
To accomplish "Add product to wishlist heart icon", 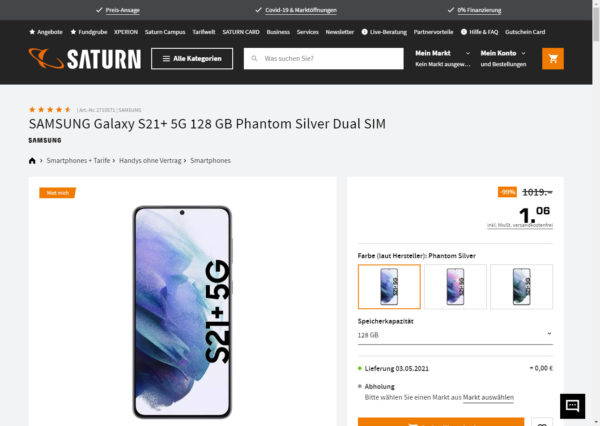I will tap(541, 423).
